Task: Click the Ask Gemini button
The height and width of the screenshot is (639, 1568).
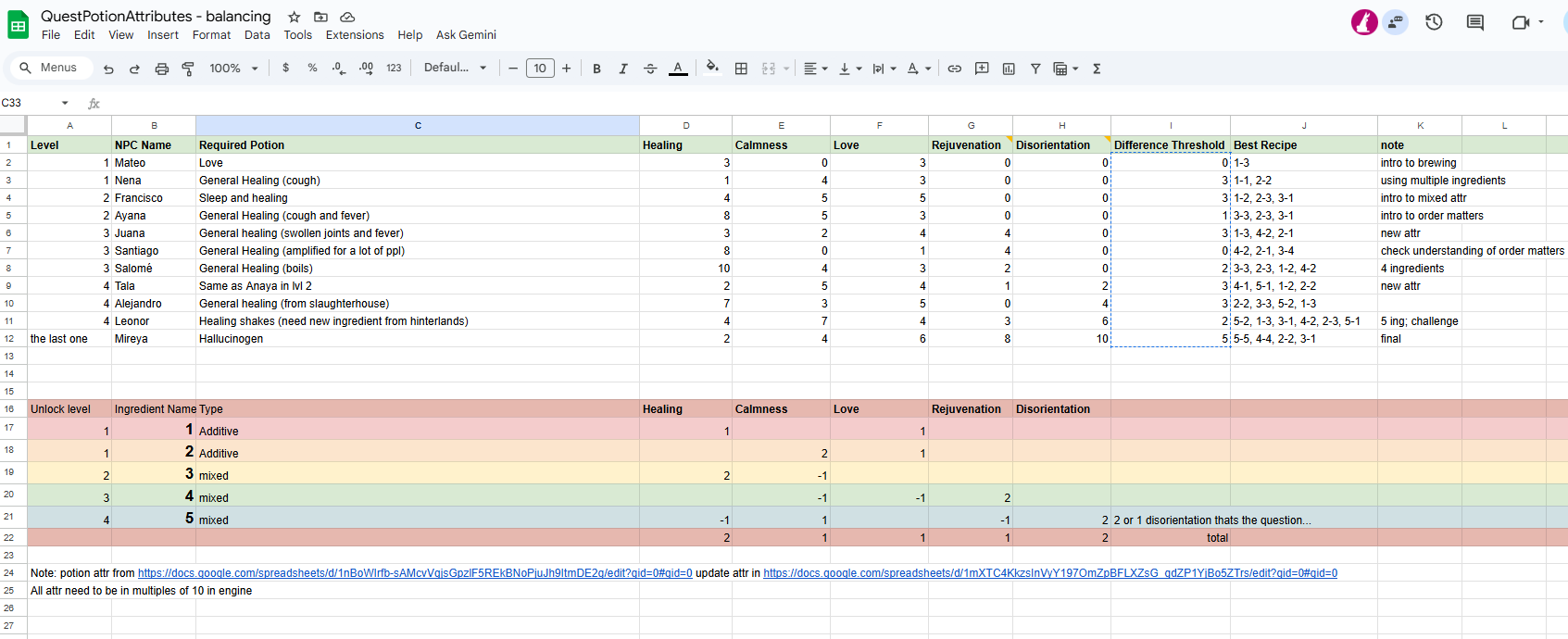Action: (x=466, y=35)
